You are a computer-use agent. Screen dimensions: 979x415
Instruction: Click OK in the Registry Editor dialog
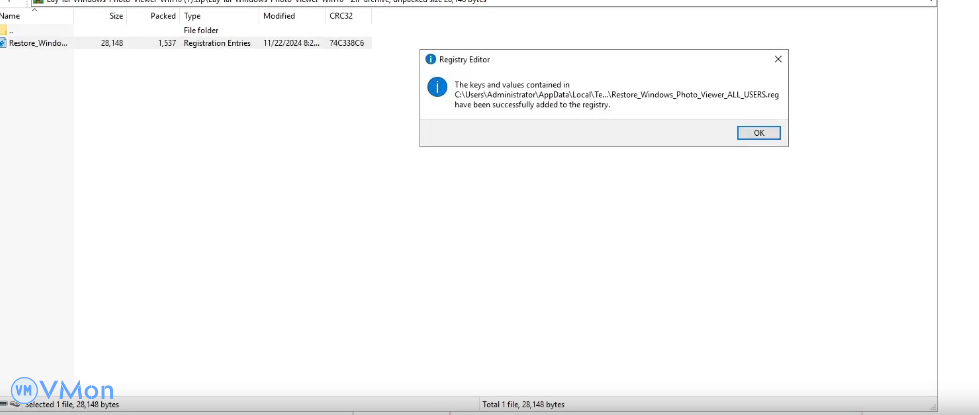[x=758, y=133]
